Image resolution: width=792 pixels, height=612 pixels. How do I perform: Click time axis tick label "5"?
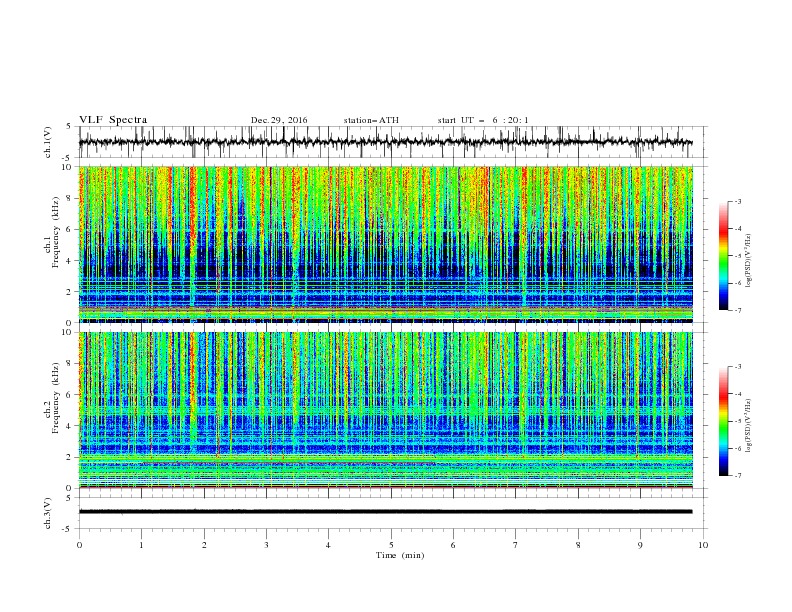pyautogui.click(x=391, y=545)
